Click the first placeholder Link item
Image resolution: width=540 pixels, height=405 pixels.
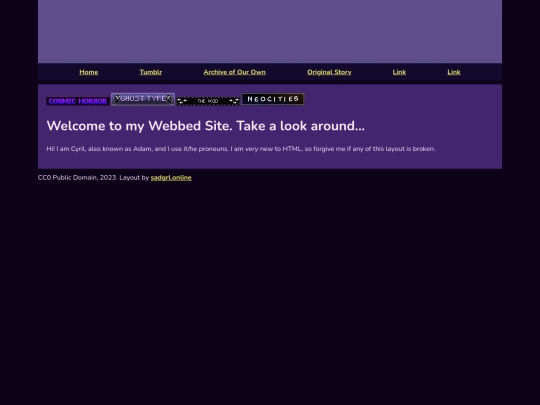[x=399, y=72]
